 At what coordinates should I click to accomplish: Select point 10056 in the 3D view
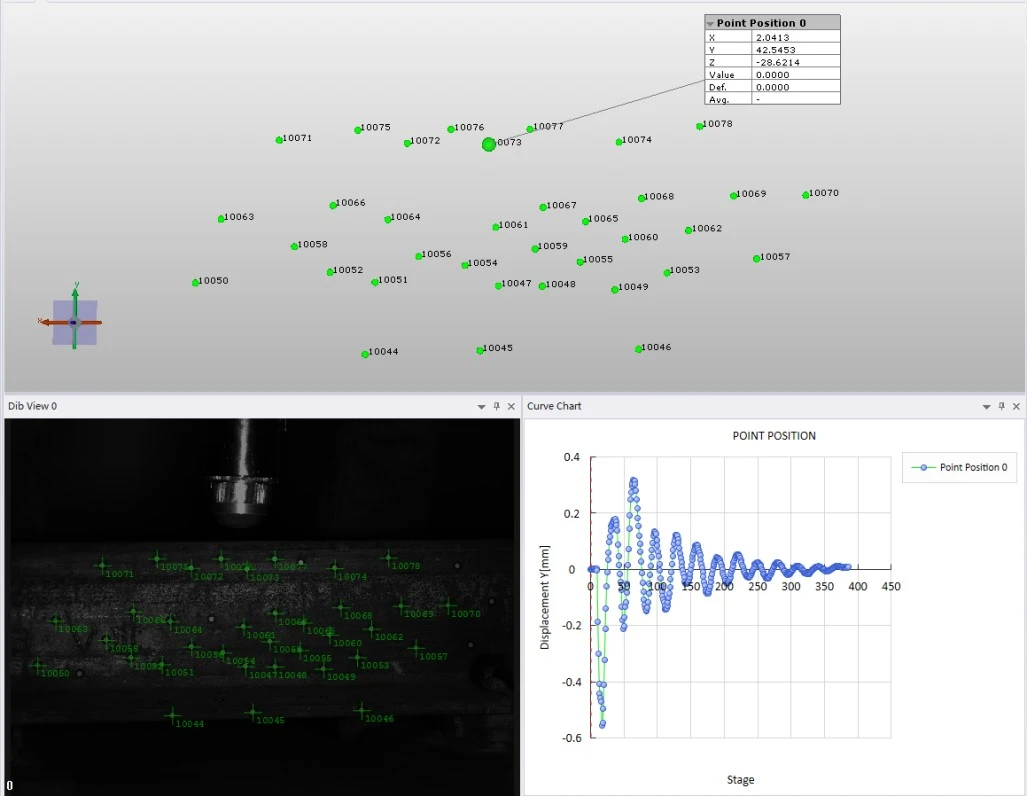pos(418,256)
